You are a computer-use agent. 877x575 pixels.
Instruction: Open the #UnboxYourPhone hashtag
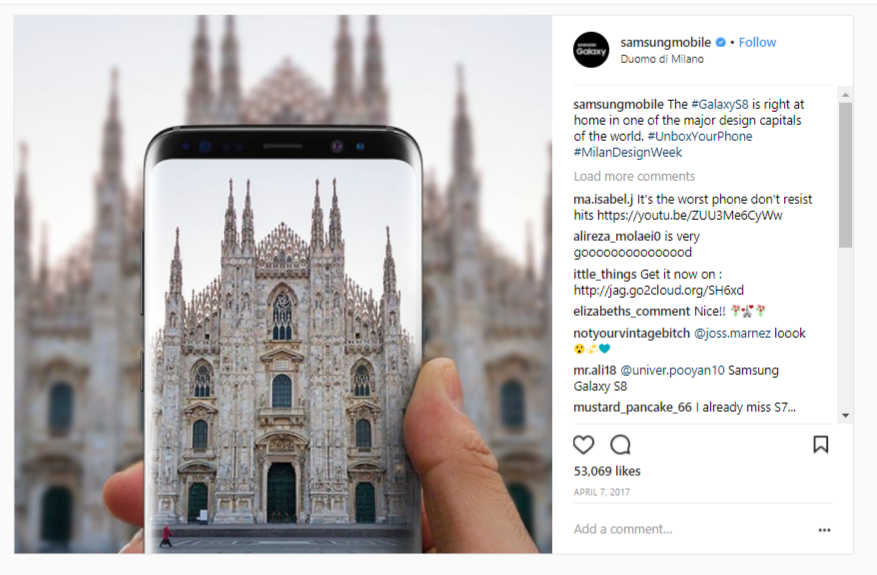tap(700, 136)
